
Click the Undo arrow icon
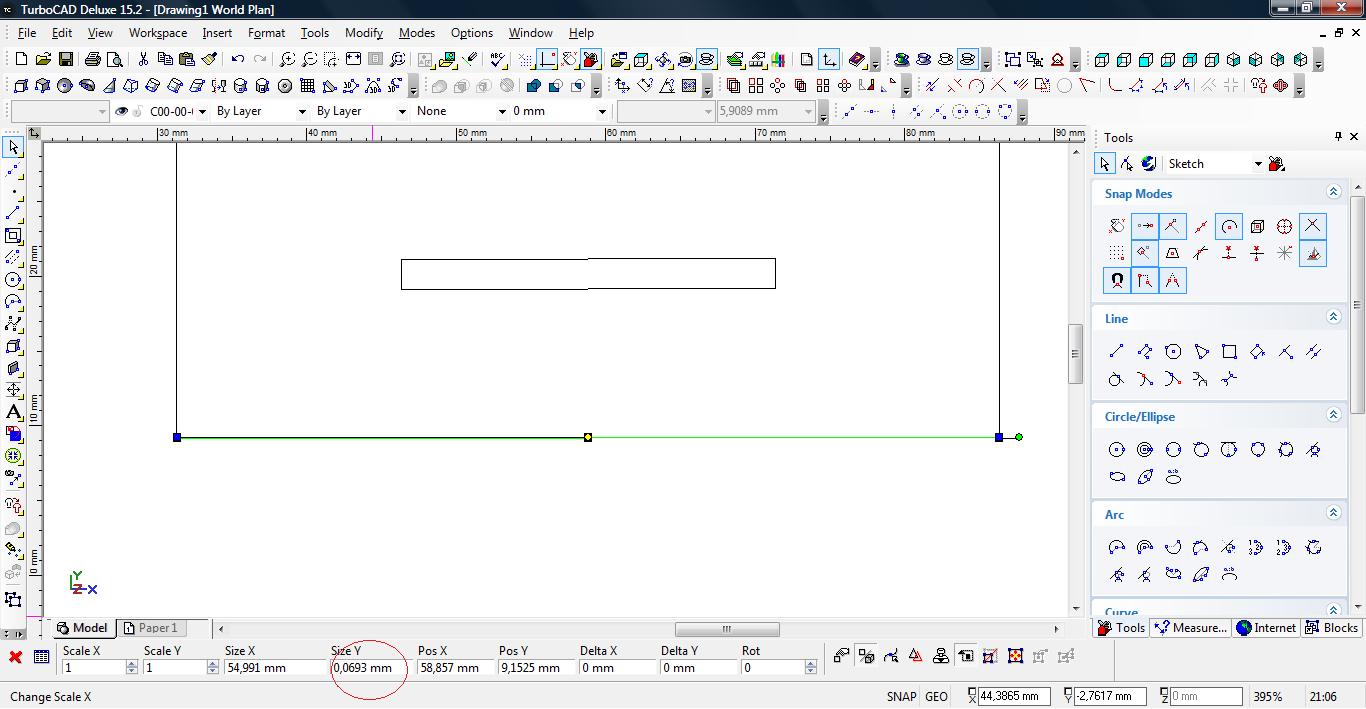coord(238,59)
